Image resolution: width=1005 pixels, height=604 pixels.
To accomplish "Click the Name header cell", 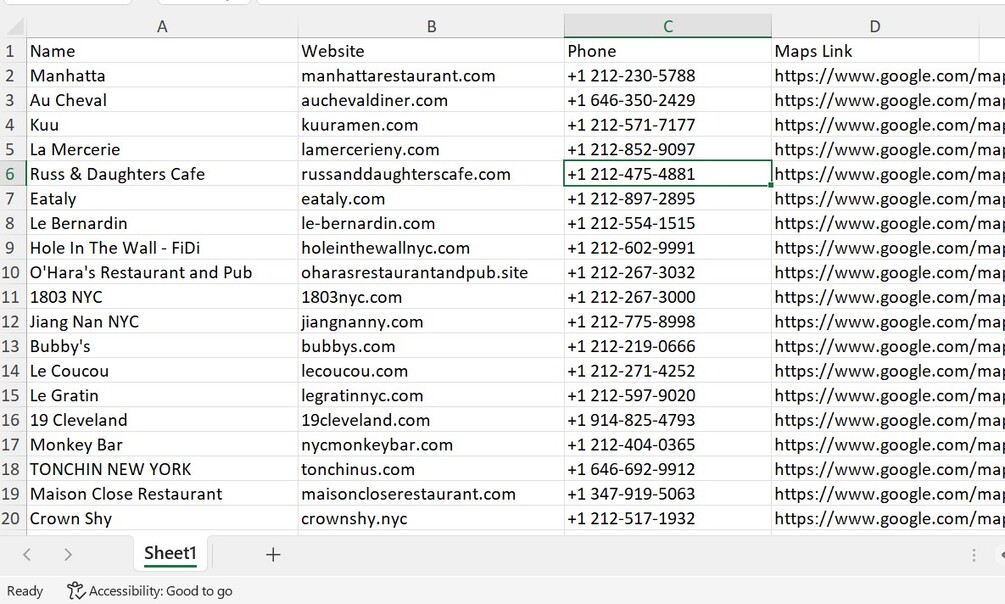I will point(162,51).
